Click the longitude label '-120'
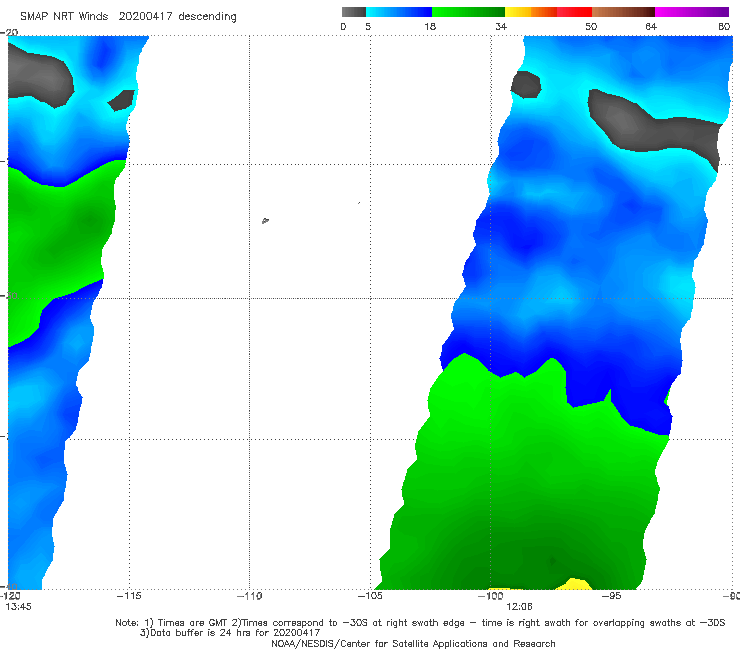 click(10, 596)
